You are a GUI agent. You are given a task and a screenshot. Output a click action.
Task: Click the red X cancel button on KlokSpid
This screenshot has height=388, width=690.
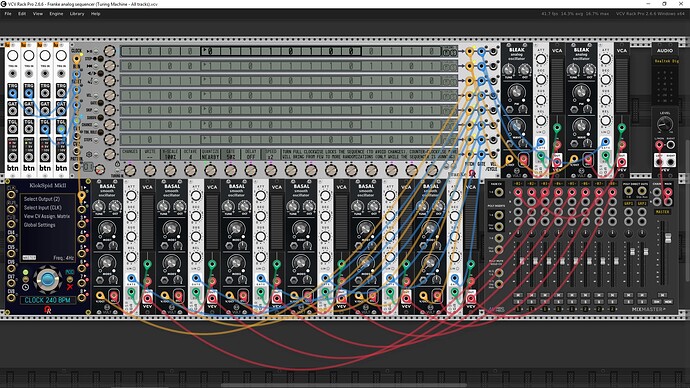[x=70, y=287]
